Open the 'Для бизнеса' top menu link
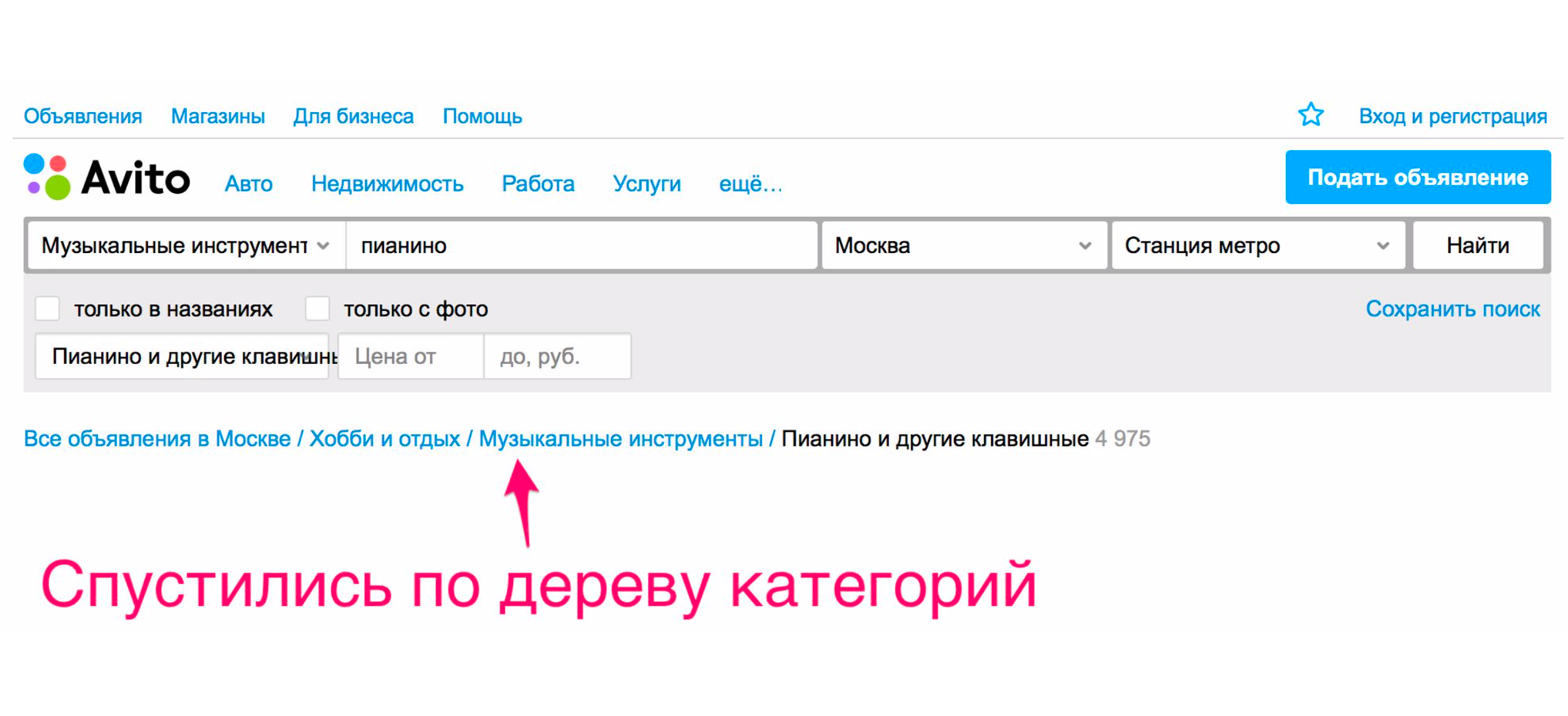 [x=353, y=116]
